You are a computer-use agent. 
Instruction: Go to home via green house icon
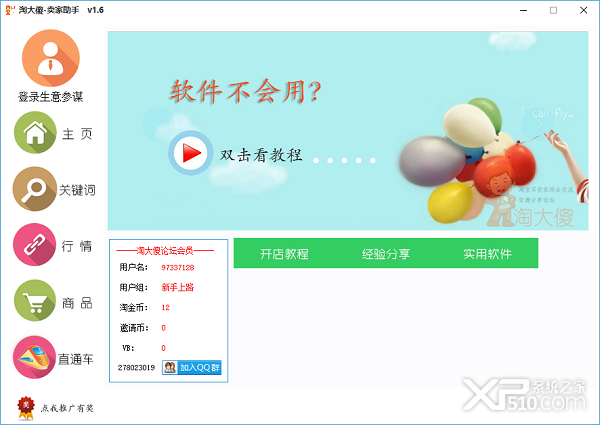[x=35, y=132]
